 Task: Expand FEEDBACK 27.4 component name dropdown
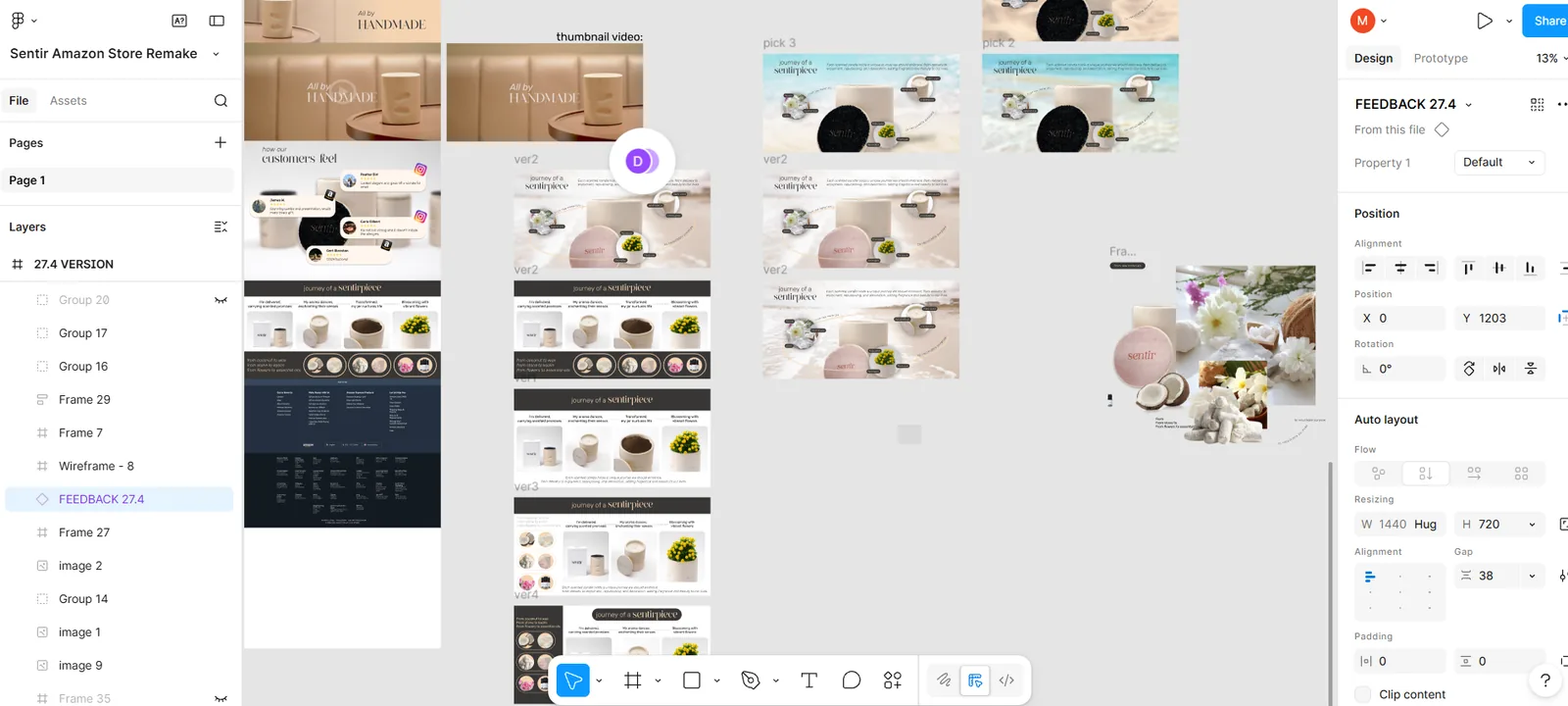(x=1468, y=105)
